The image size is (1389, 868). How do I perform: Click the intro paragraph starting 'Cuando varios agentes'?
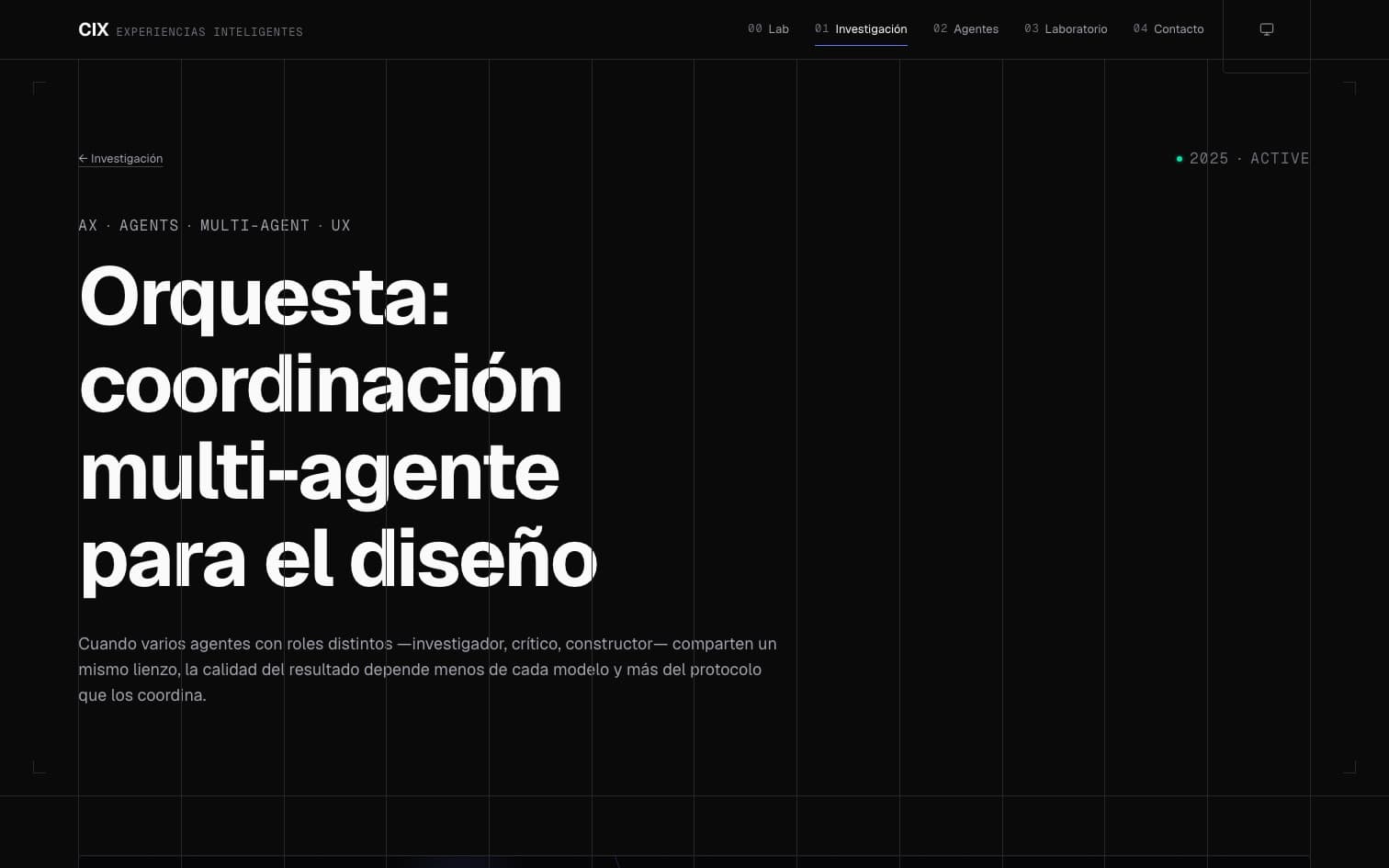(x=427, y=670)
